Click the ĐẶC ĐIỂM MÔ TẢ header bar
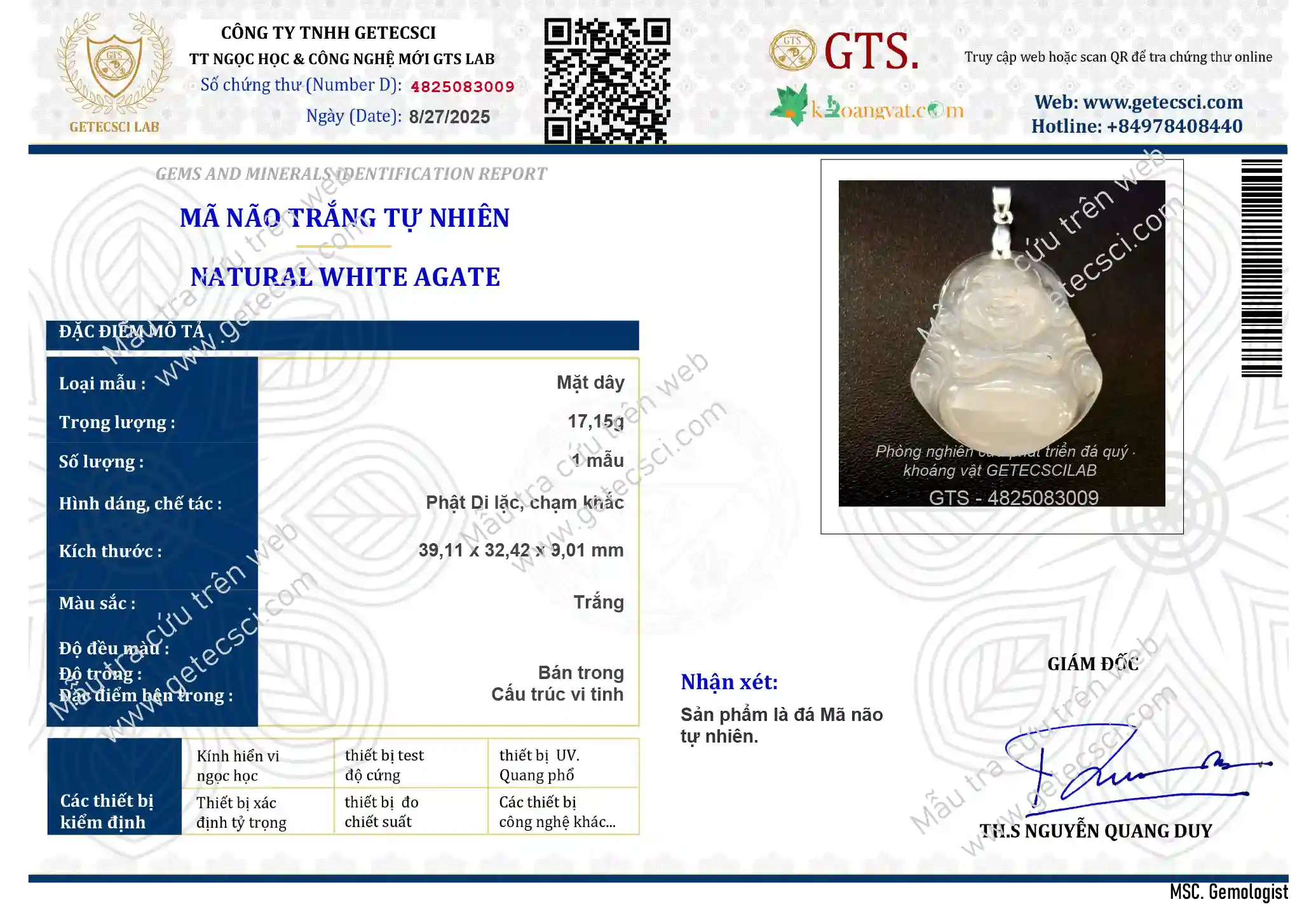The image size is (1316, 909). coord(343,335)
